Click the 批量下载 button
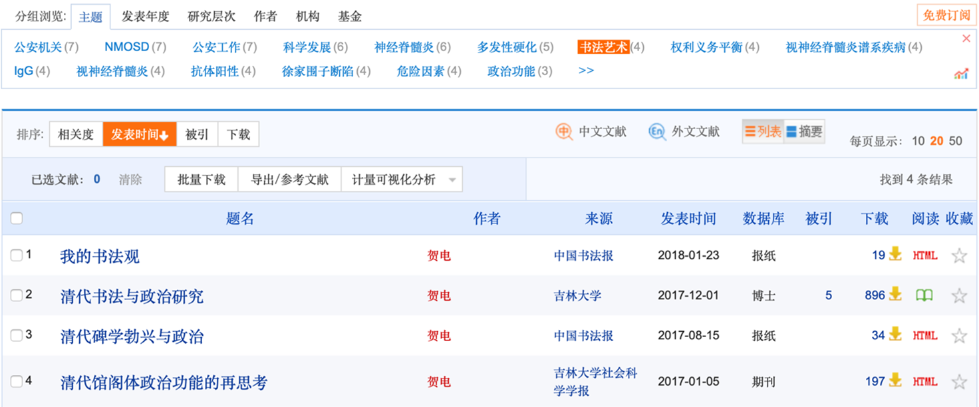Screen dimensions: 979x407 click(x=201, y=180)
